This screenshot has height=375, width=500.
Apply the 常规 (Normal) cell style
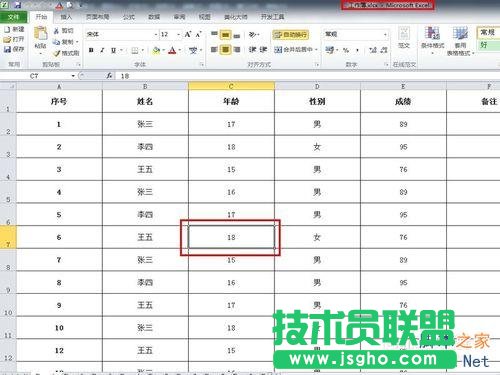coord(489,32)
